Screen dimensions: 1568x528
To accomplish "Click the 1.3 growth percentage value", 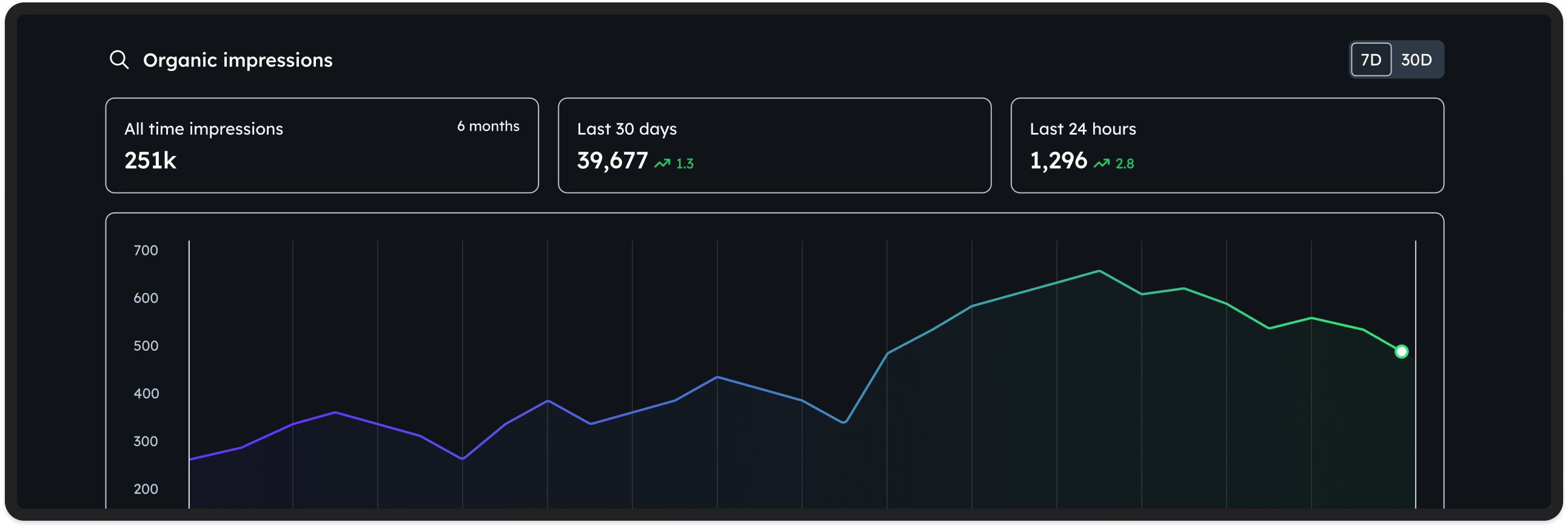I will click(x=685, y=164).
